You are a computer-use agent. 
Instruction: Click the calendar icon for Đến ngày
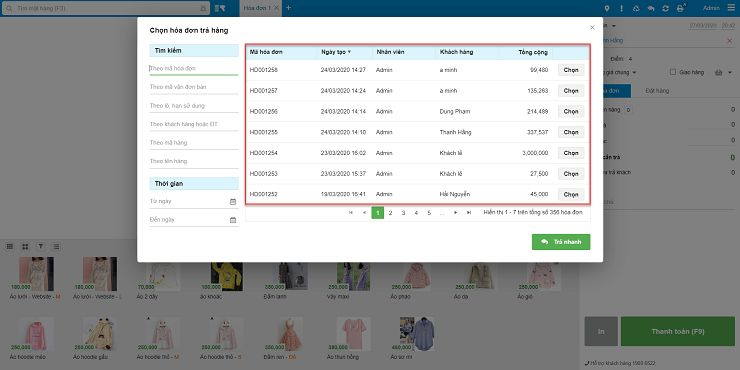click(x=233, y=220)
